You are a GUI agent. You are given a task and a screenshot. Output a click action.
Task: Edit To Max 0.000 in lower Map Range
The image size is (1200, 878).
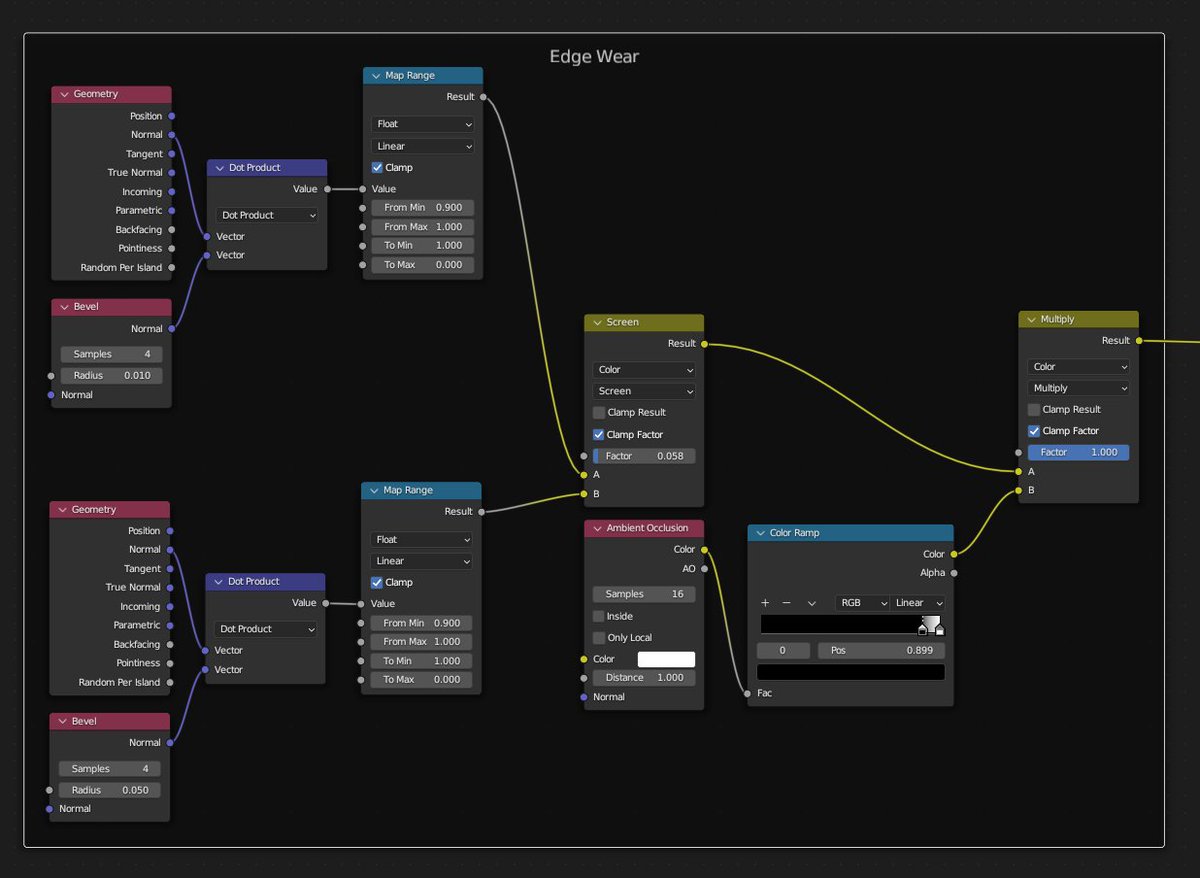421,680
